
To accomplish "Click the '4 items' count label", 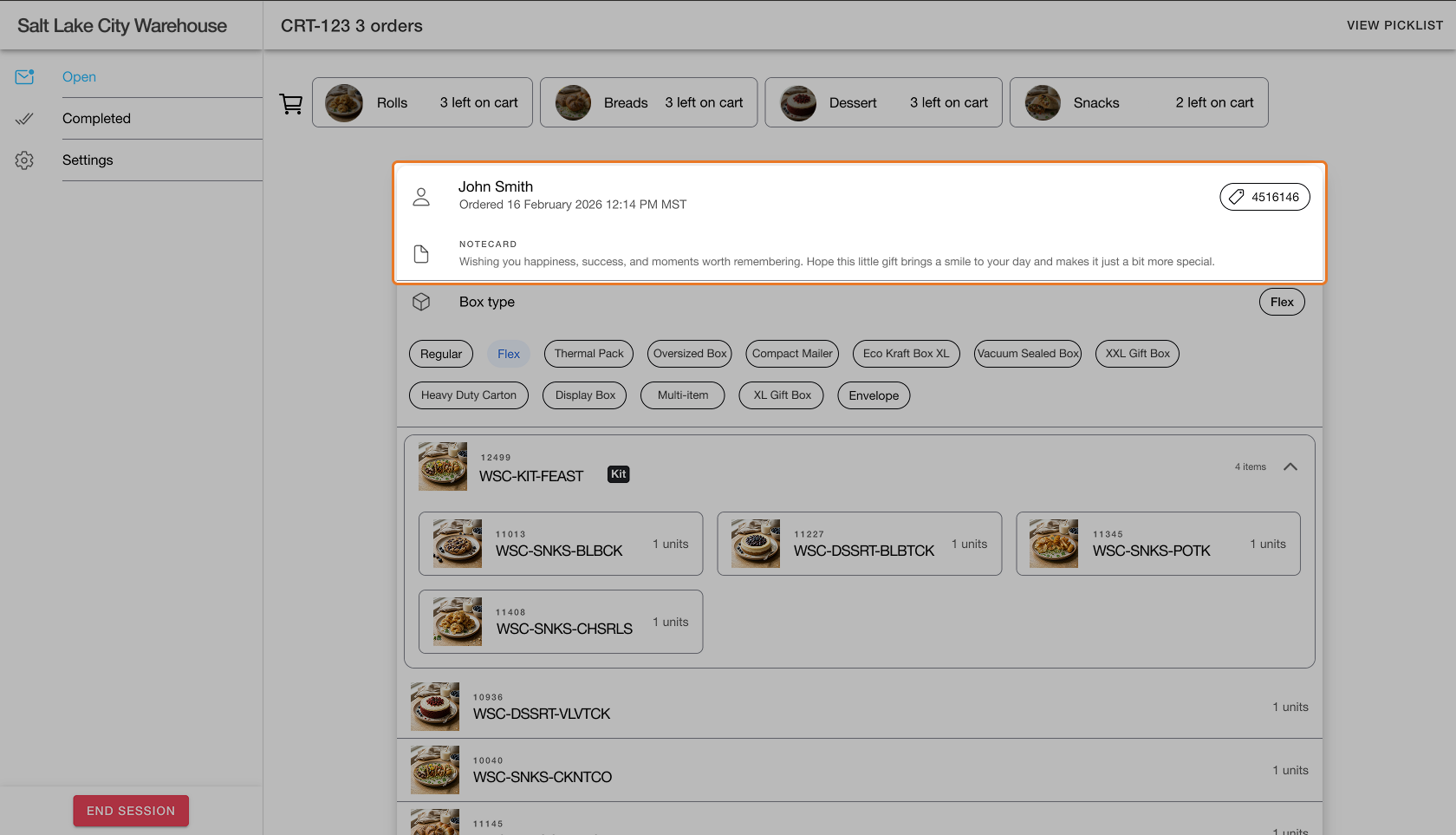I will point(1251,466).
